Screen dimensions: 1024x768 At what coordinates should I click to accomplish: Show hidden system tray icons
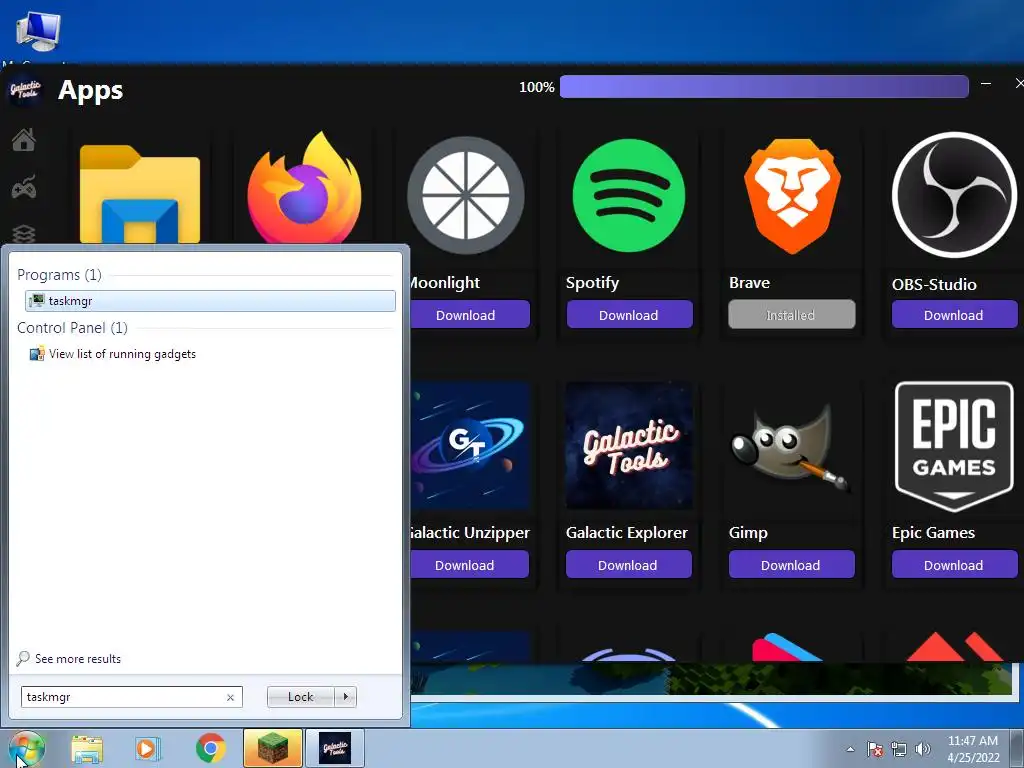tap(850, 749)
